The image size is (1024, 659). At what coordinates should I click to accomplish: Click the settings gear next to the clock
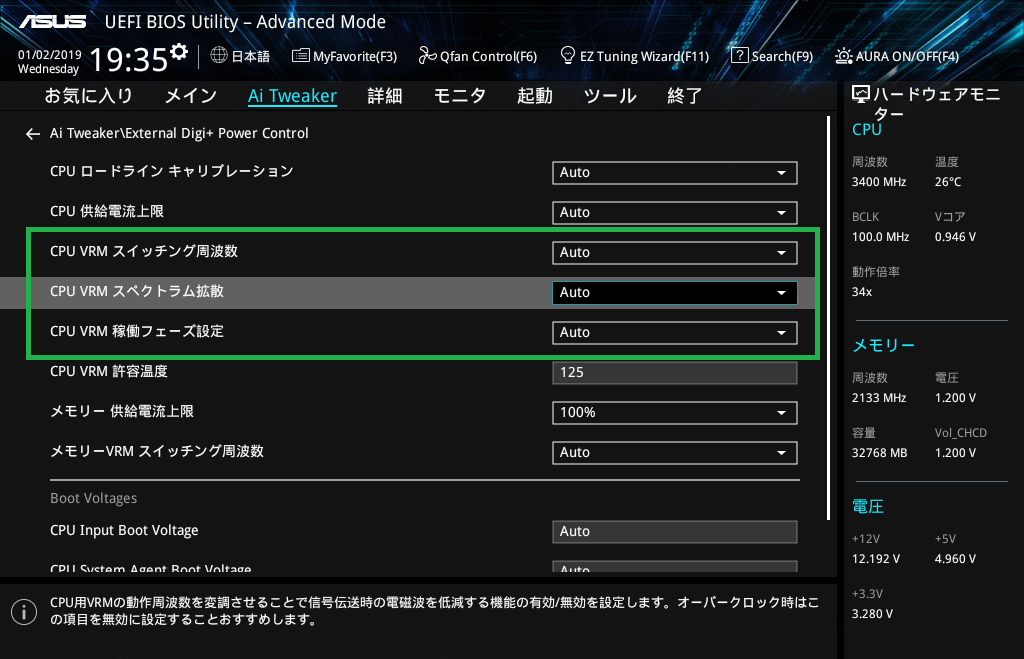[179, 52]
